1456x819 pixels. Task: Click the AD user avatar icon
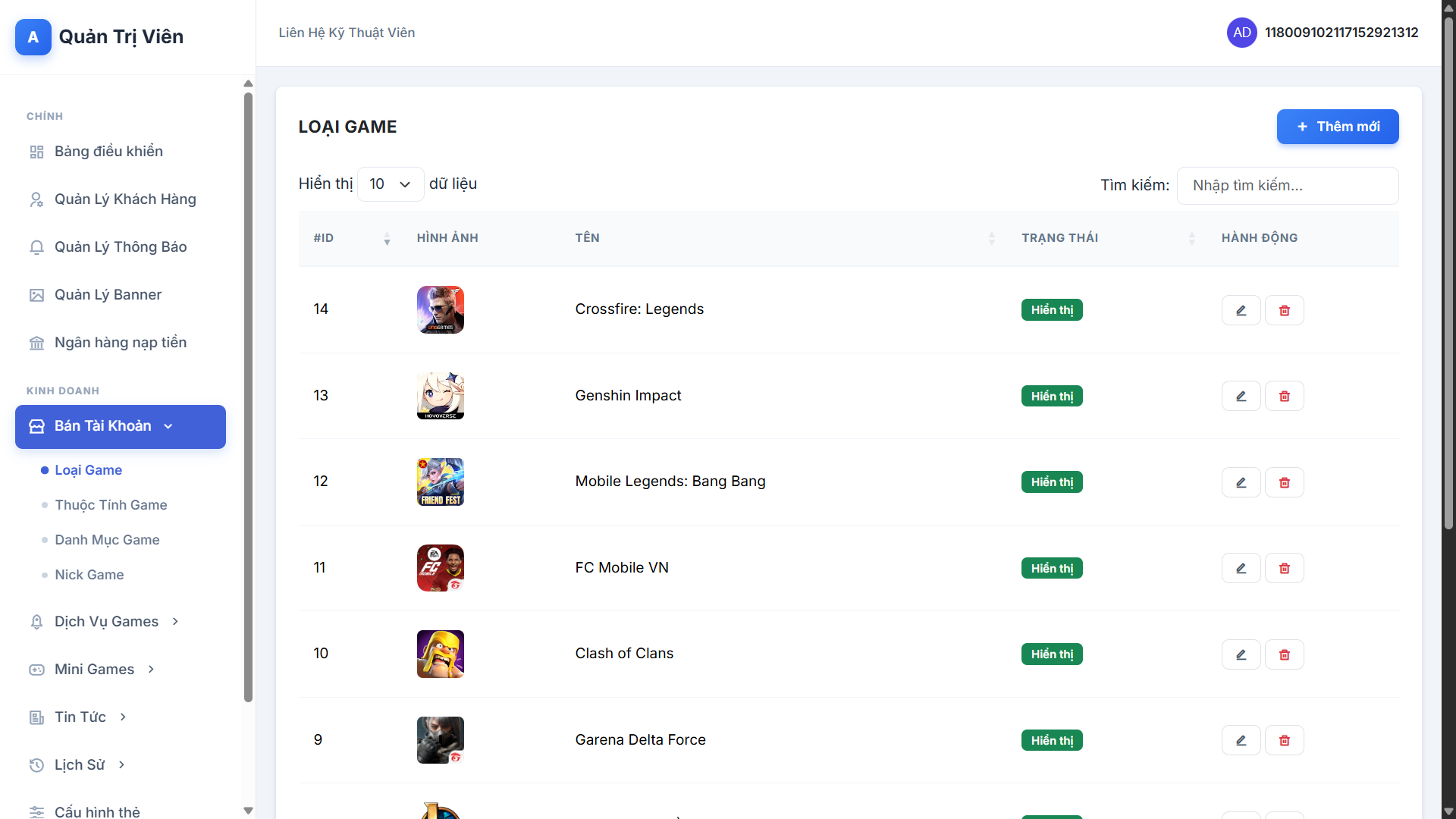pos(1241,33)
